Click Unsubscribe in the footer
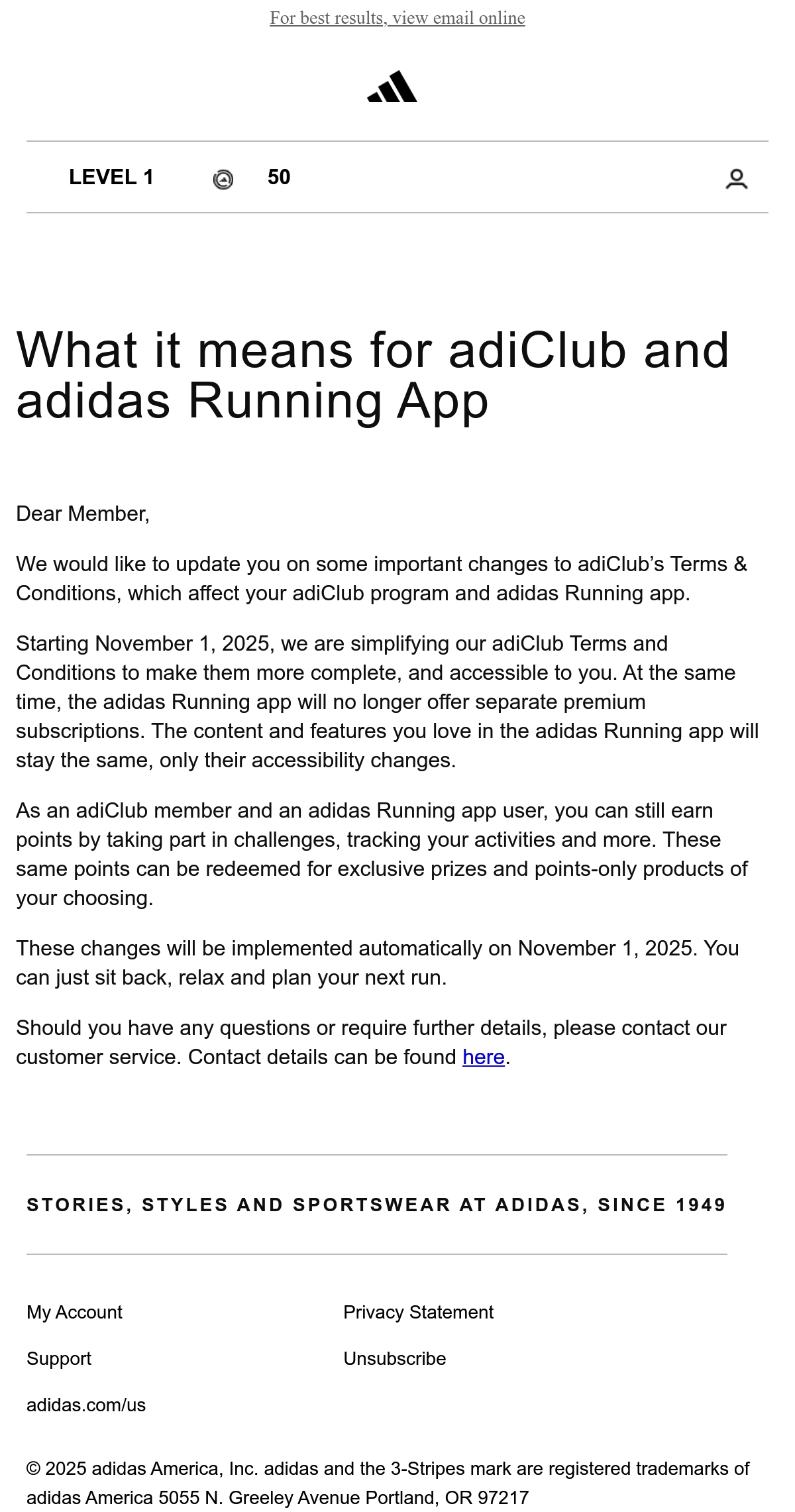Image resolution: width=795 pixels, height=1512 pixels. tap(395, 1358)
